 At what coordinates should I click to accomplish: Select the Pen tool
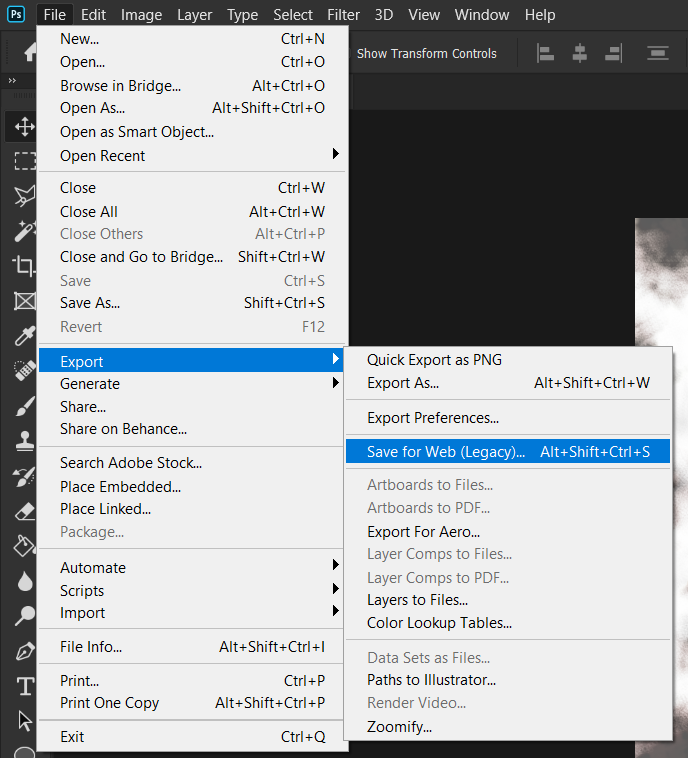[24, 651]
